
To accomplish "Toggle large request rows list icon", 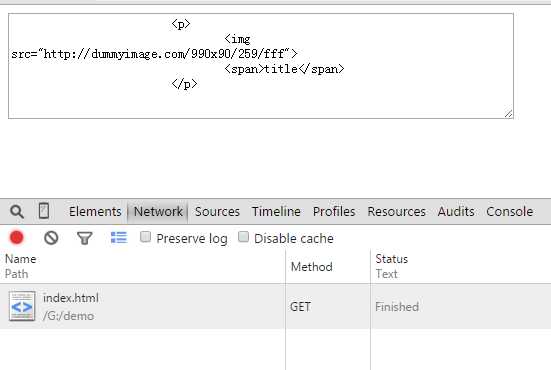I will 119,238.
